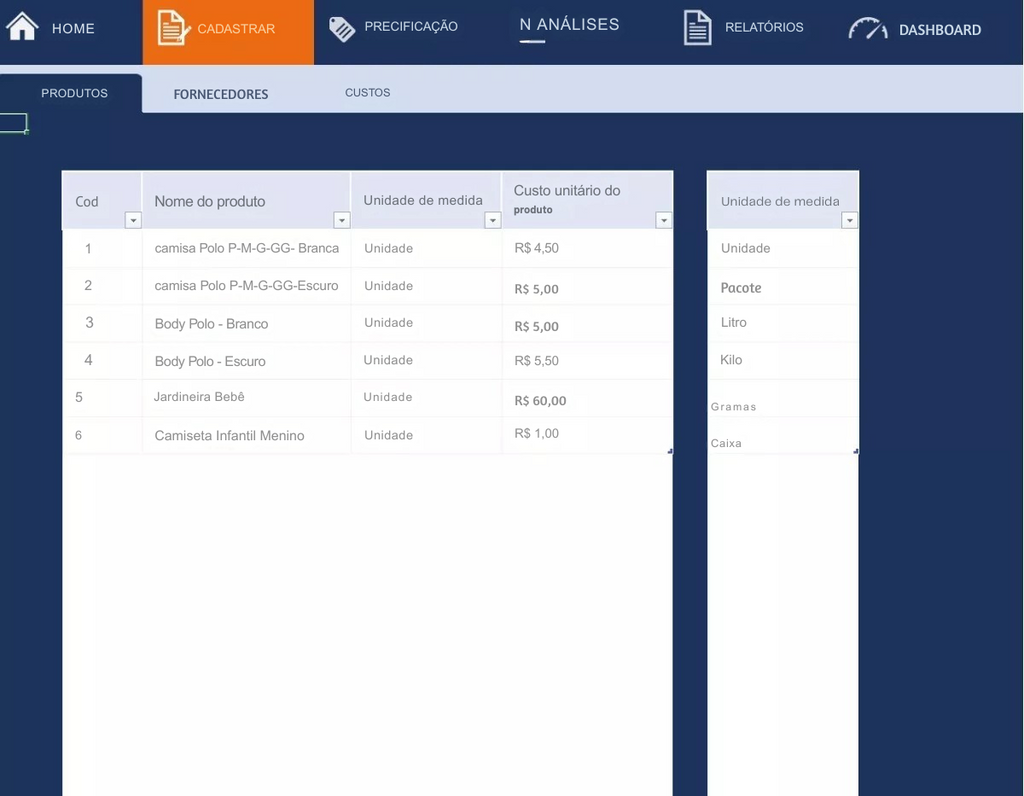Image resolution: width=1024 pixels, height=796 pixels.
Task: Open the Nome do produto filter dropdown
Action: pyautogui.click(x=341, y=221)
